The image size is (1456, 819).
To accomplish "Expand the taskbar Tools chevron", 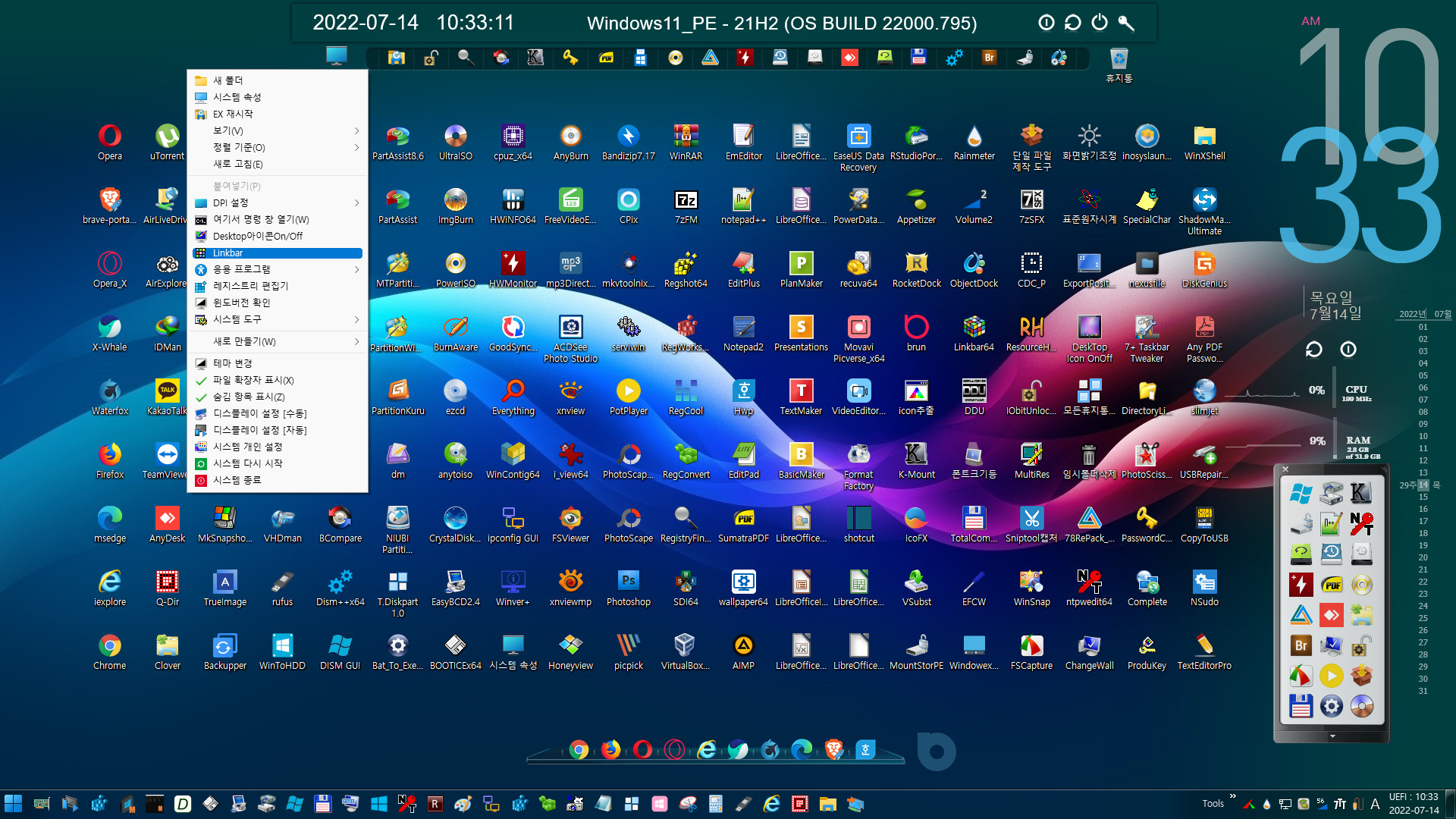I will click(1233, 796).
